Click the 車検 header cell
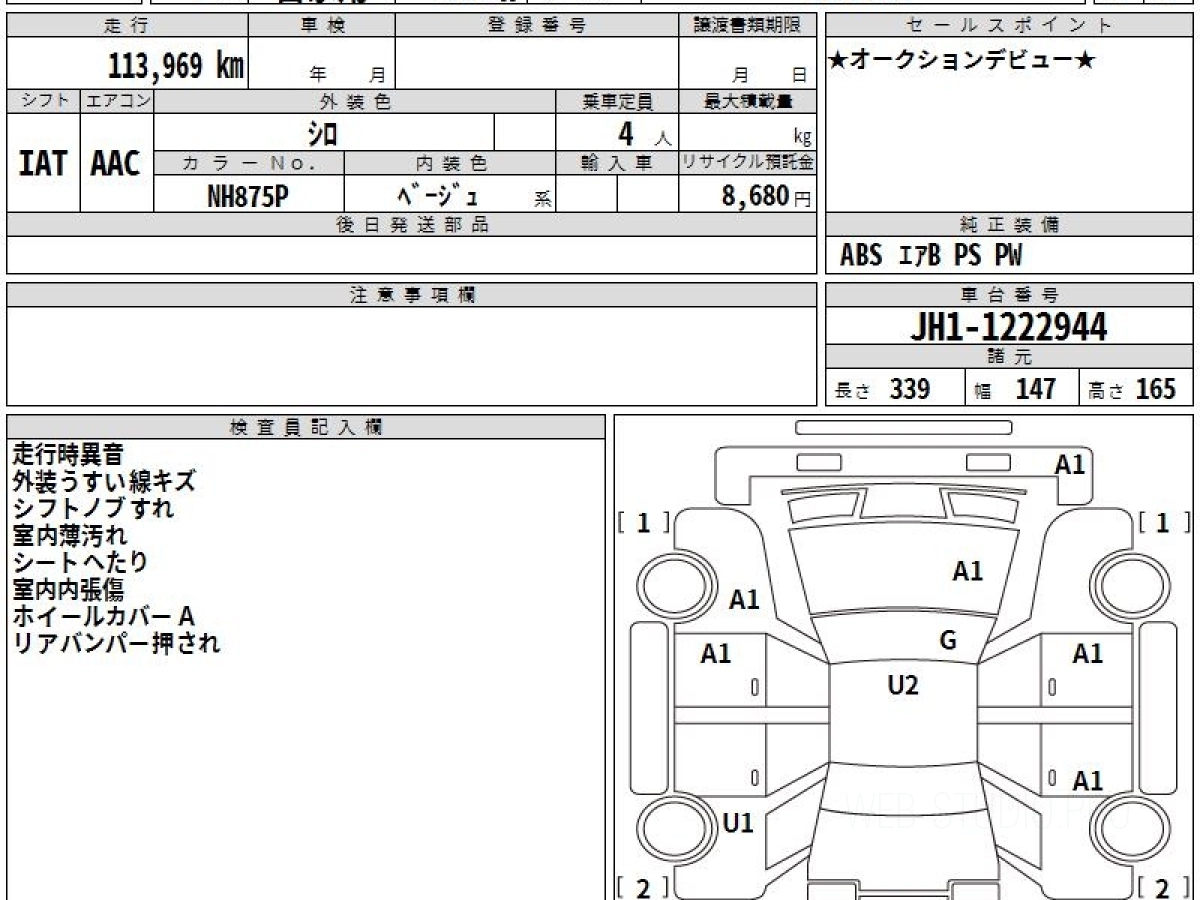The width and height of the screenshot is (1200, 900). coord(322,26)
